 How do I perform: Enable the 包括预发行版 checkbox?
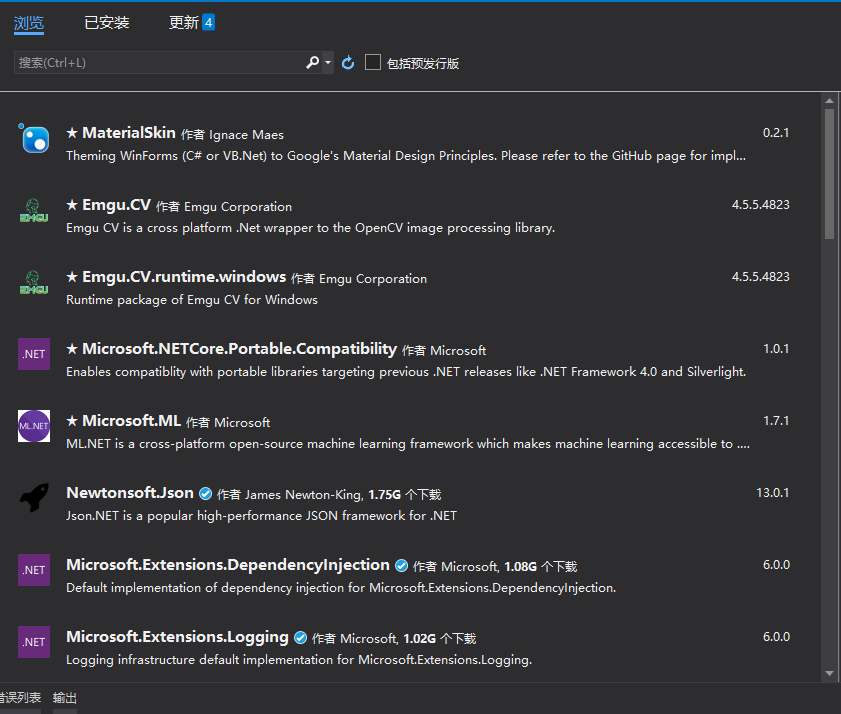click(373, 62)
